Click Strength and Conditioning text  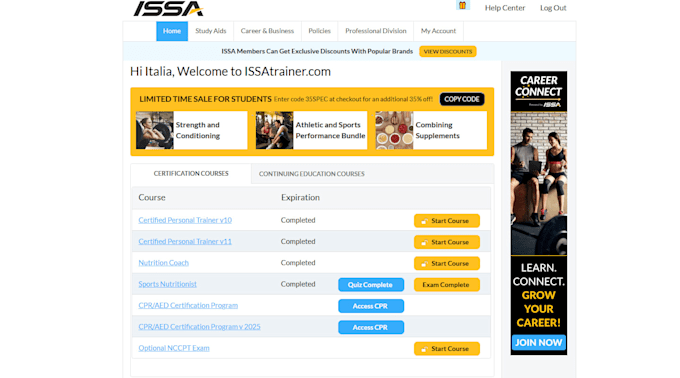[x=198, y=130]
